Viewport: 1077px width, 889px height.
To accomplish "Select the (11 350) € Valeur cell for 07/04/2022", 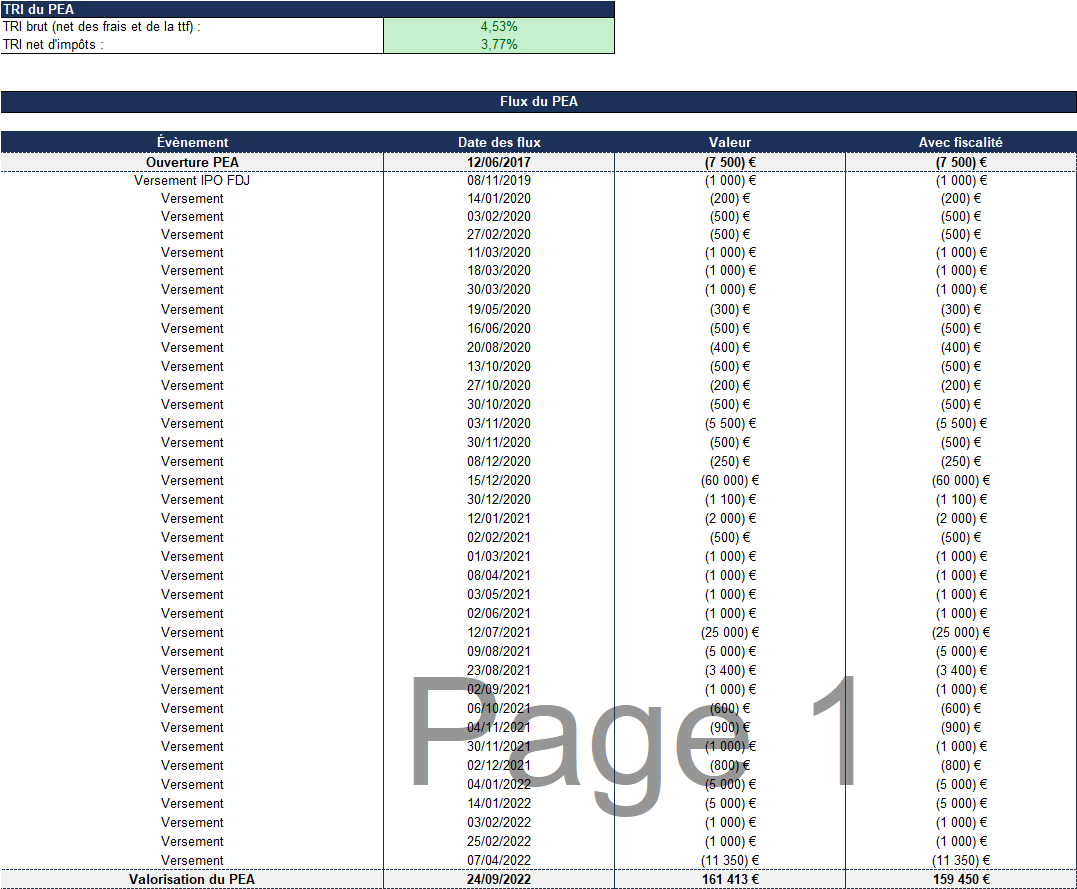I will pos(729,861).
